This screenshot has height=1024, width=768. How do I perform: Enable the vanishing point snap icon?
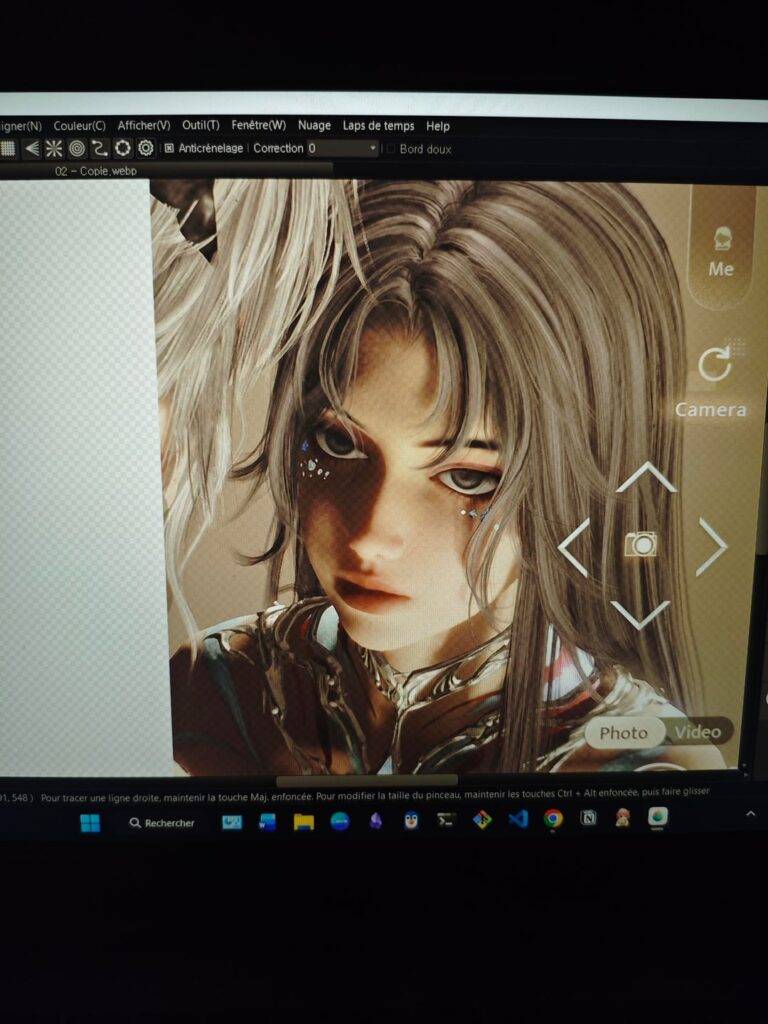click(32, 149)
